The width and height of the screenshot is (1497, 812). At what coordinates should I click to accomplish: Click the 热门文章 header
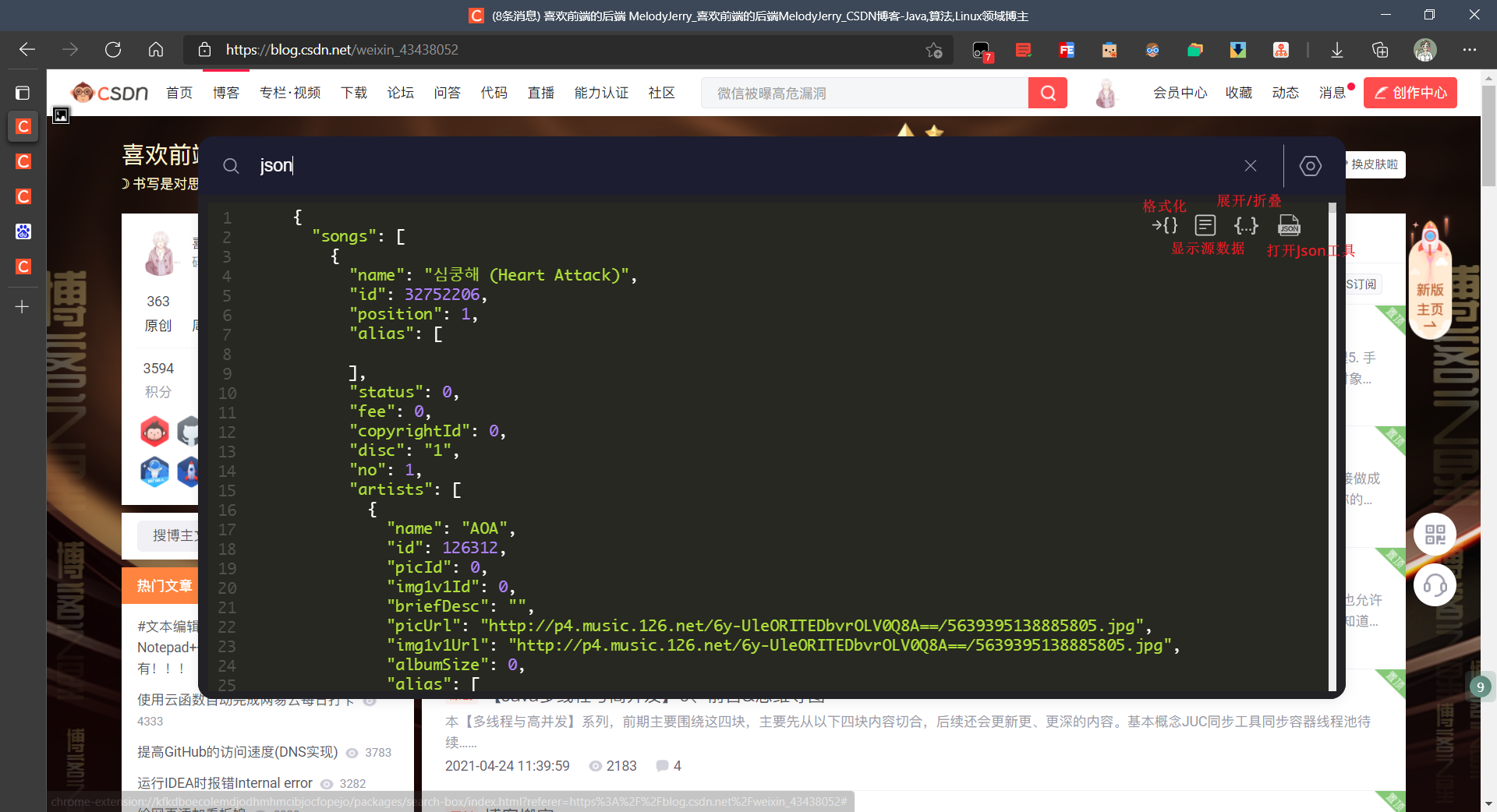(165, 586)
